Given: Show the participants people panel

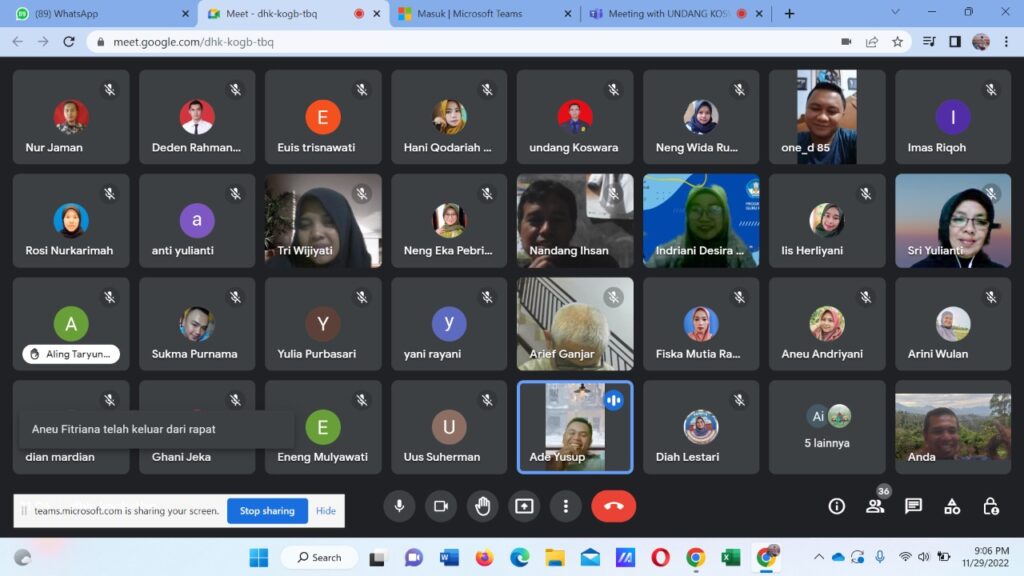Looking at the screenshot, I should [x=875, y=506].
